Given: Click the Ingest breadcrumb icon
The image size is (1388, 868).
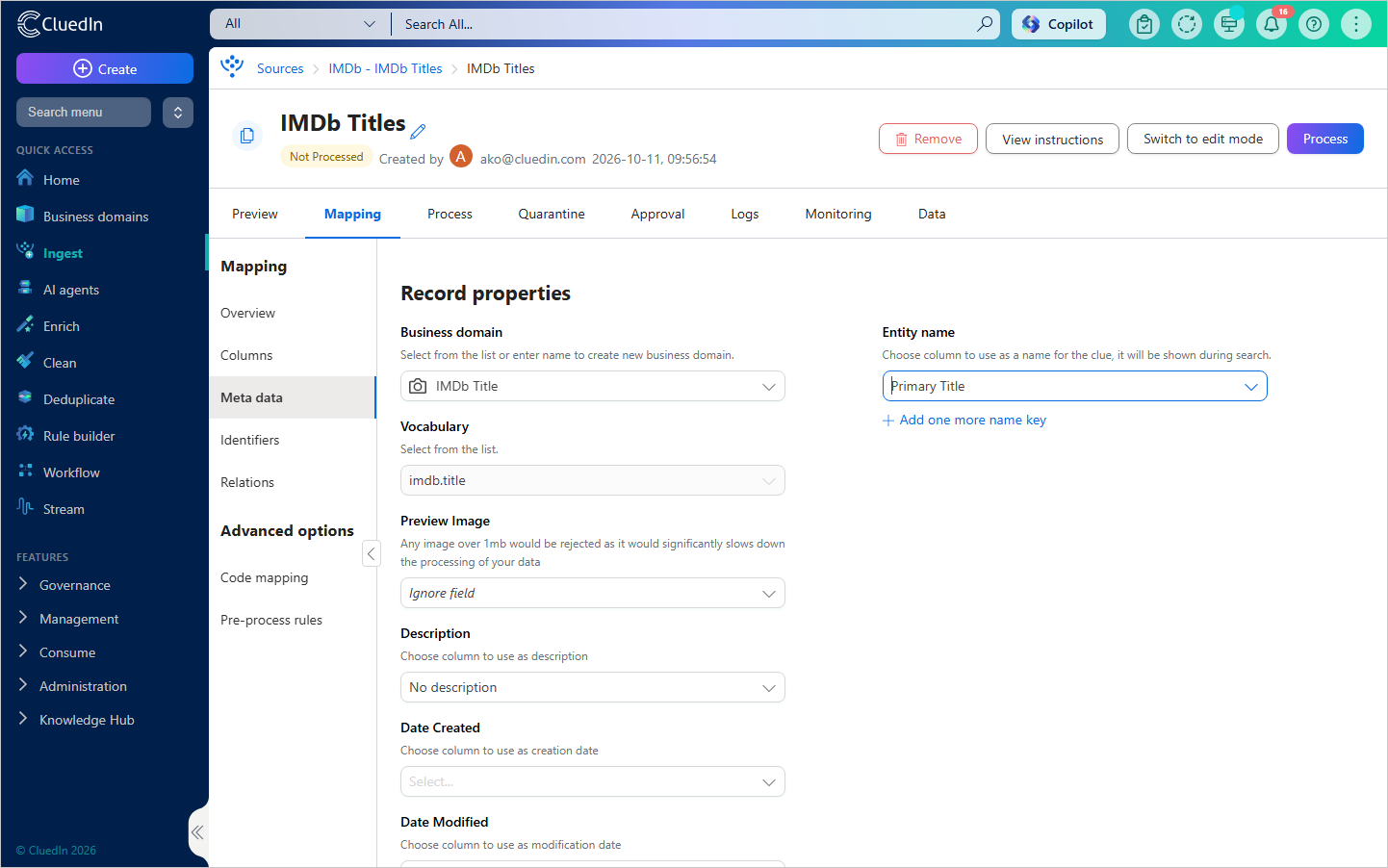Looking at the screenshot, I should (232, 67).
